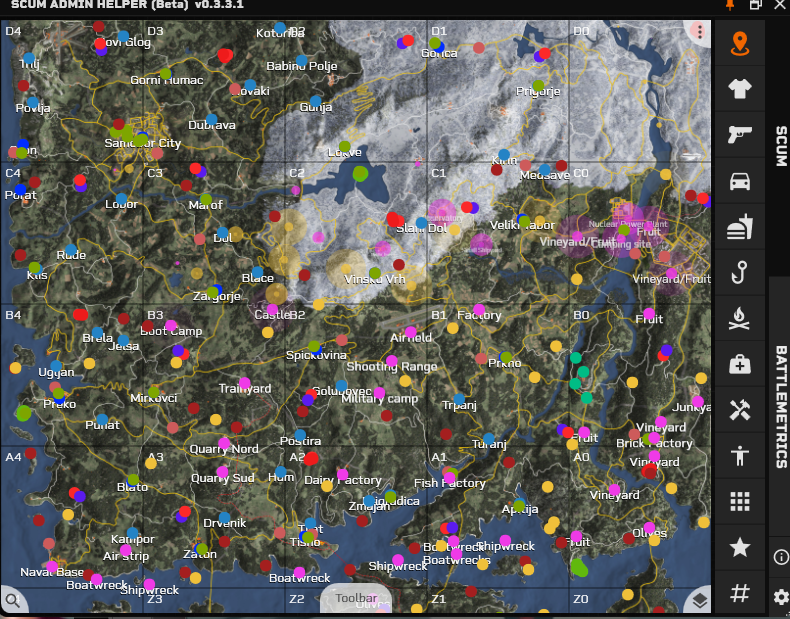Open the clothing (t-shirt) category
Screen dimensions: 790x619
[x=740, y=89]
